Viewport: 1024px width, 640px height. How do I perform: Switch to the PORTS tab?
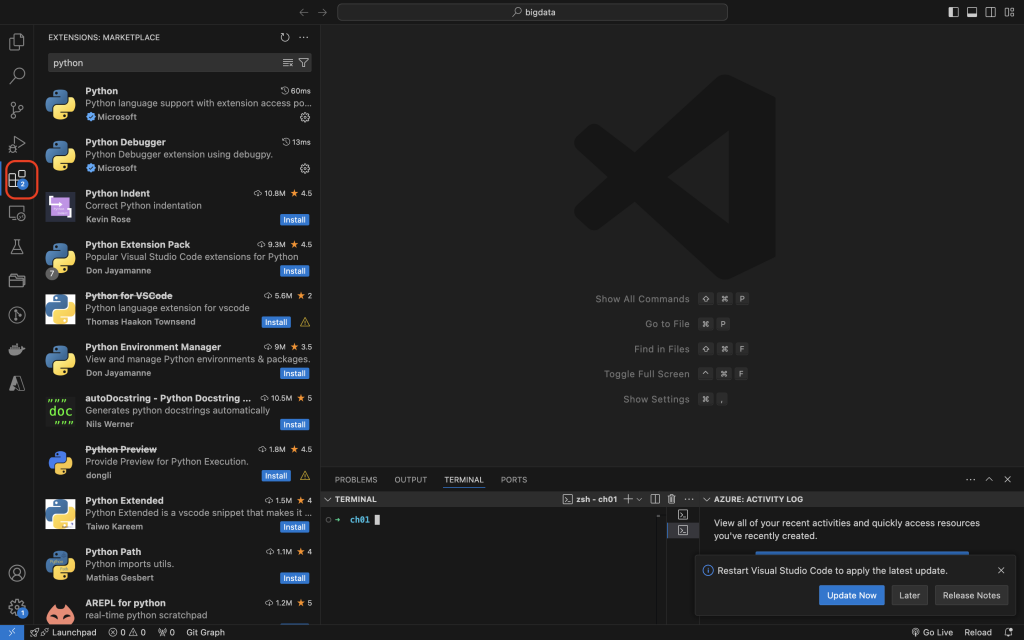tap(514, 479)
